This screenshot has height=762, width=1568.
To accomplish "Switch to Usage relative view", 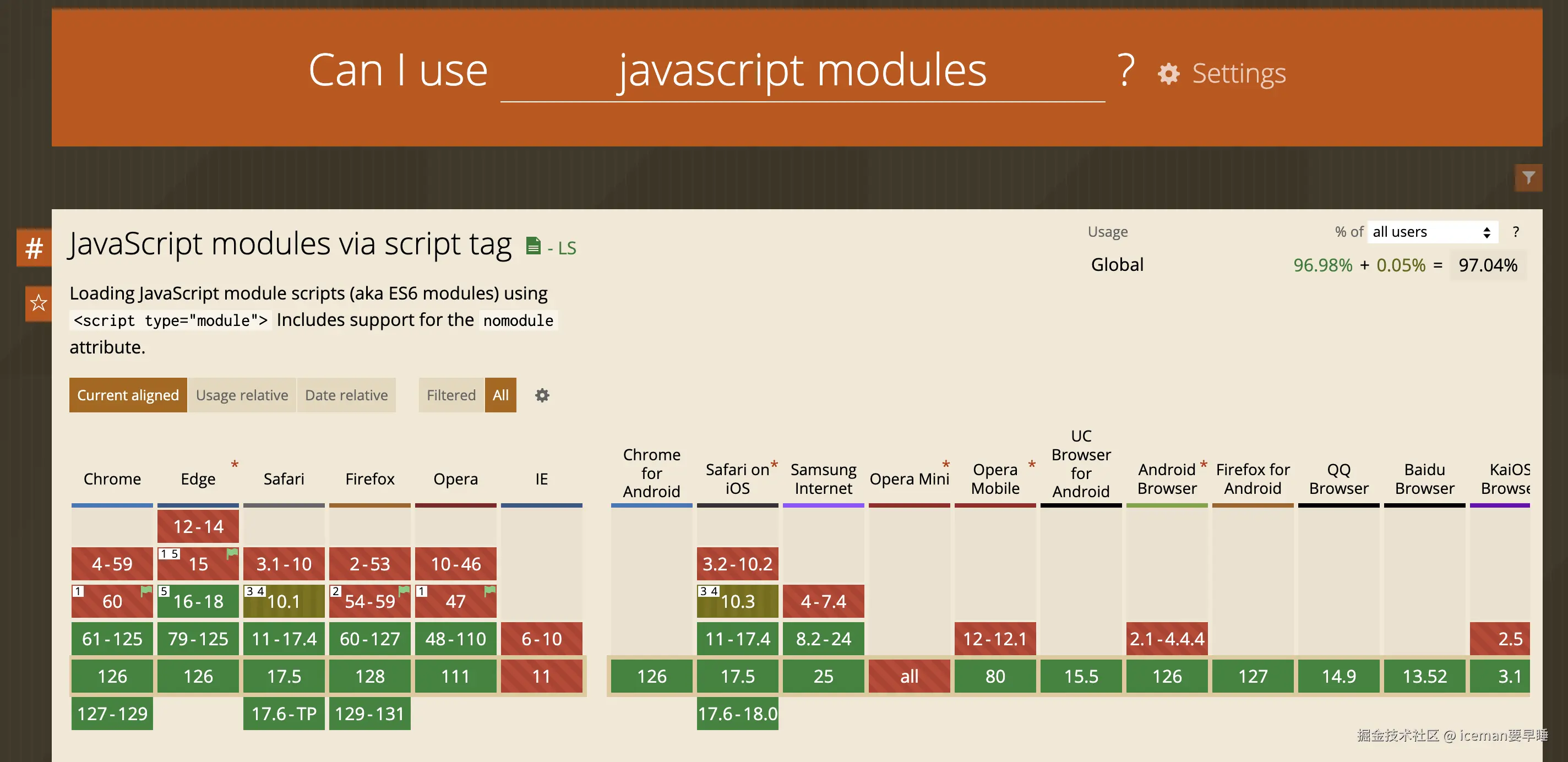I will [x=242, y=396].
